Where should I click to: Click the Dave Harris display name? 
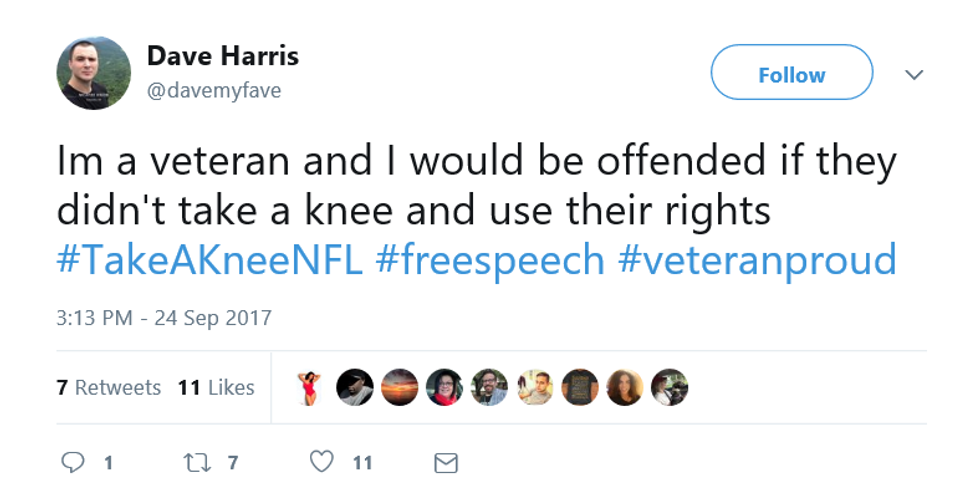[x=222, y=55]
